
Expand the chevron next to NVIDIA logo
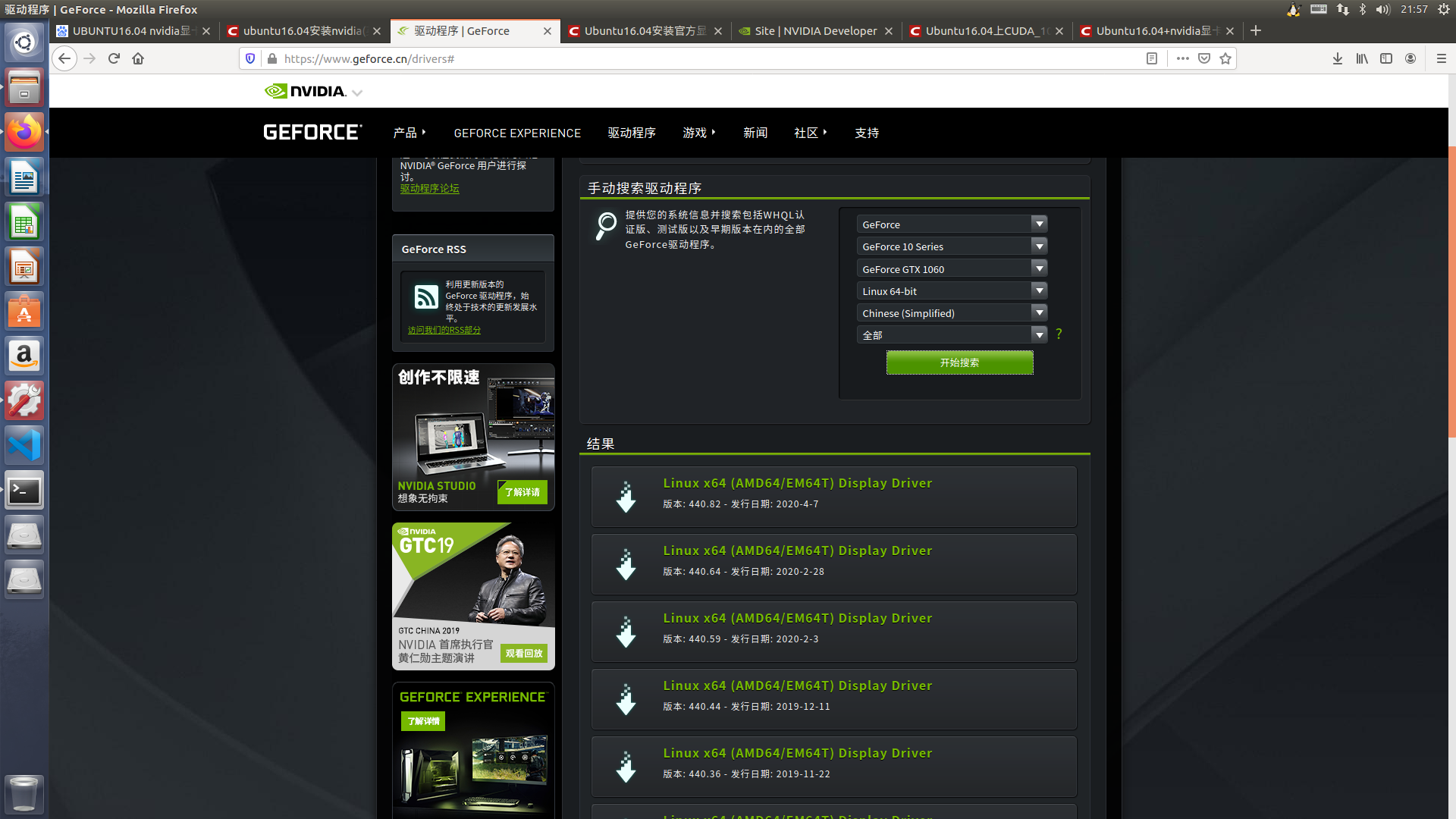(357, 93)
